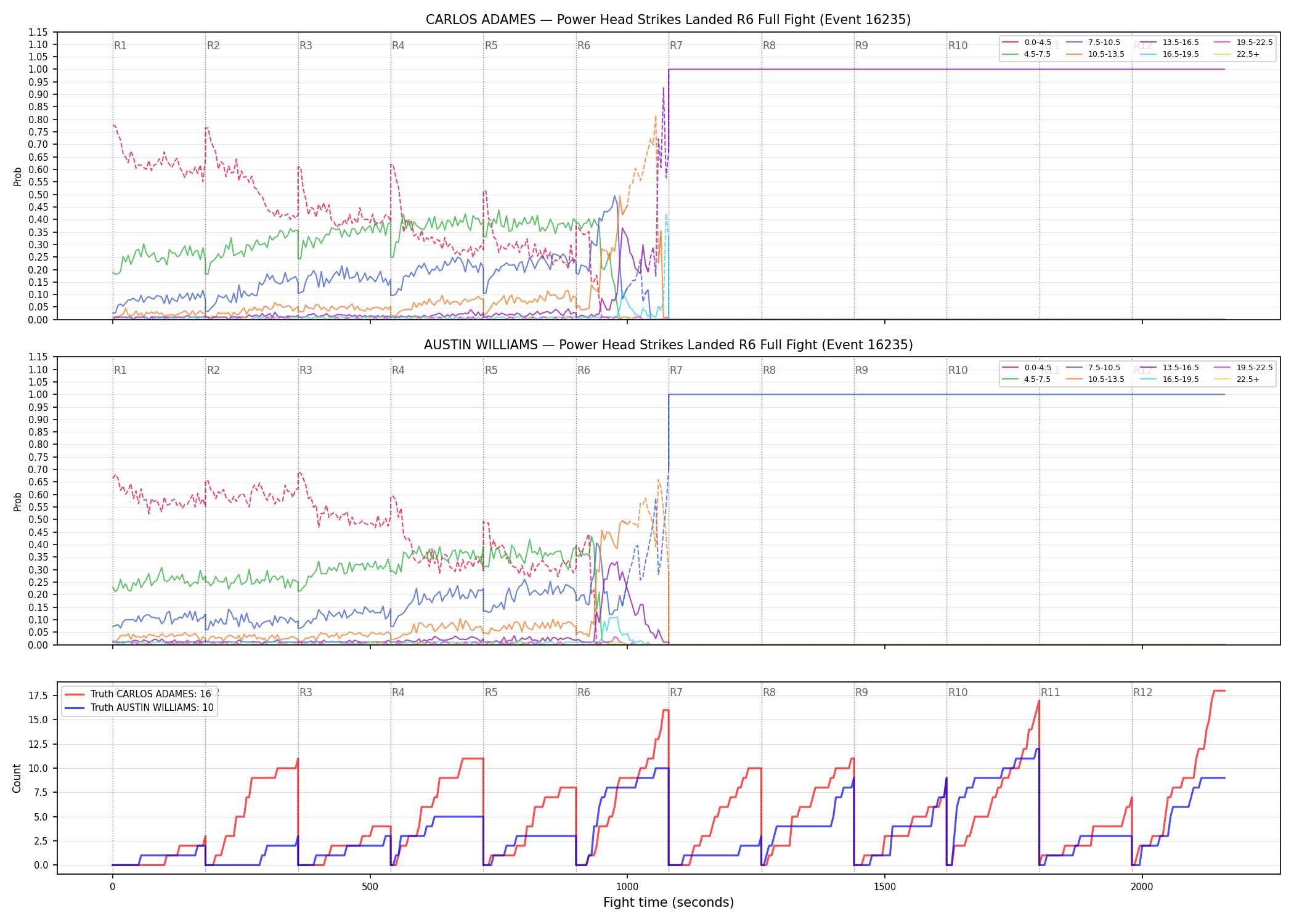Click 'Truth AUSTIN WILLIAMS: 10' legend entry
Viewport: 1294px width, 924px height.
click(139, 708)
